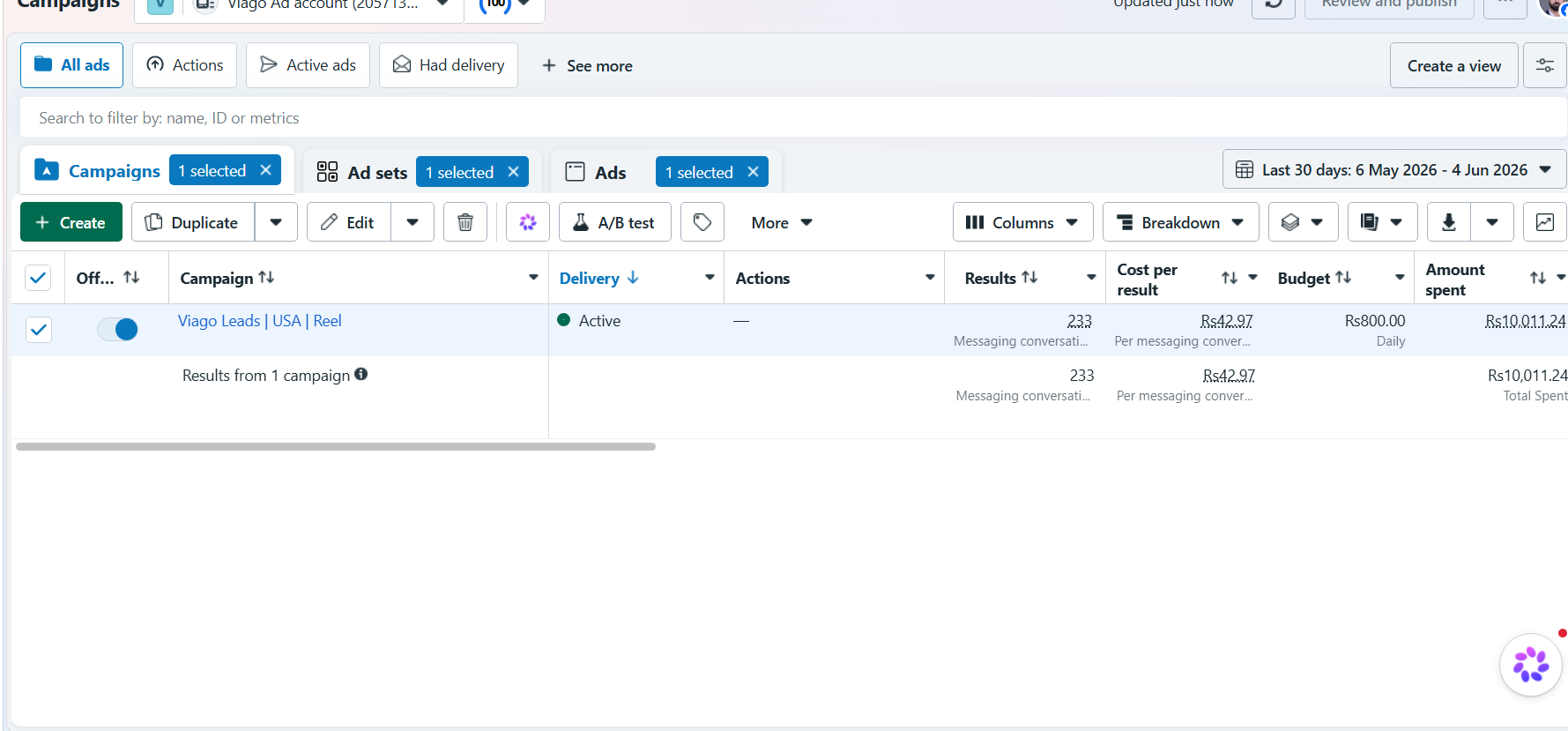1568x731 pixels.
Task: Open the Last 30 days date picker
Action: pyautogui.click(x=1393, y=169)
